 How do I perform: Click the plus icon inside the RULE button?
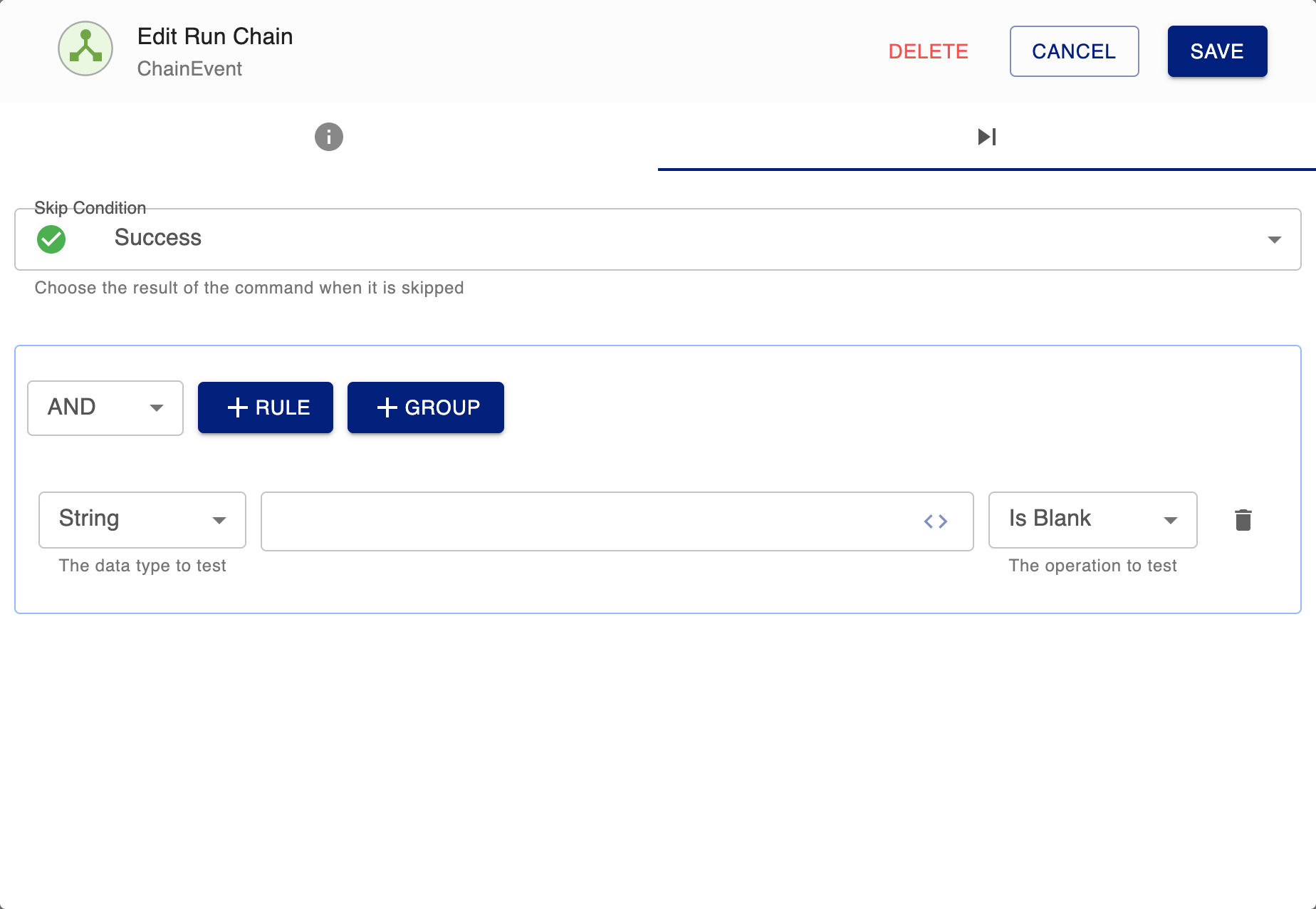pos(238,407)
